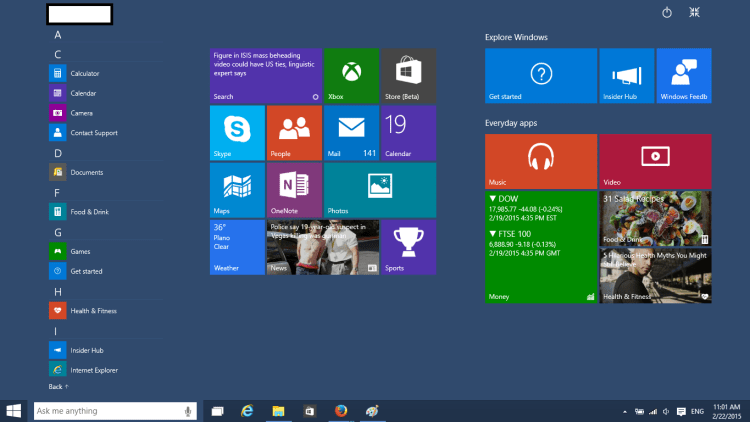Viewport: 750px width, 422px height.
Task: Launch Internet Explorer from app list
Action: pyautogui.click(x=105, y=370)
